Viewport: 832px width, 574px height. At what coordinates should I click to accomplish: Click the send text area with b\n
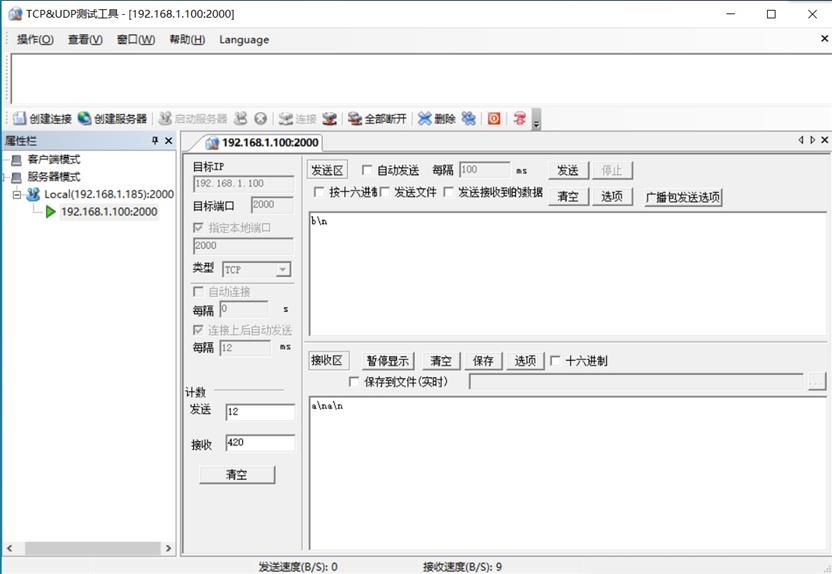[568, 273]
